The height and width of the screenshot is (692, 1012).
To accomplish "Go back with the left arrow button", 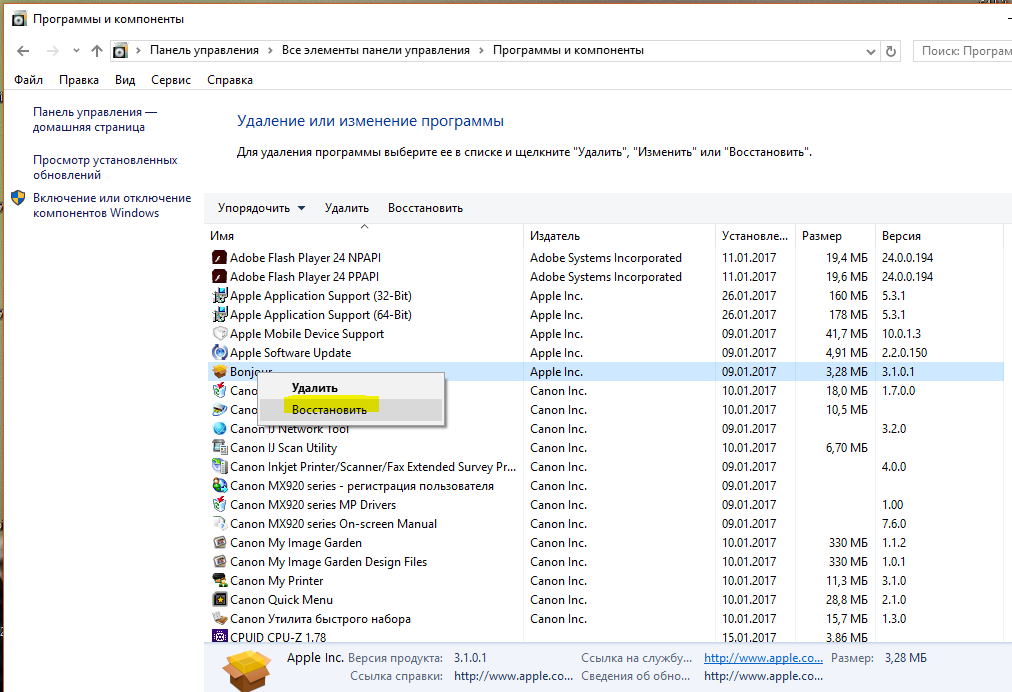I will click(x=23, y=50).
